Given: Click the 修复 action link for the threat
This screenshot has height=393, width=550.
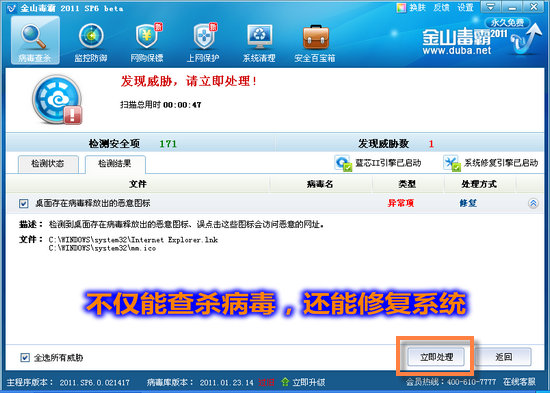Looking at the screenshot, I should pos(468,203).
